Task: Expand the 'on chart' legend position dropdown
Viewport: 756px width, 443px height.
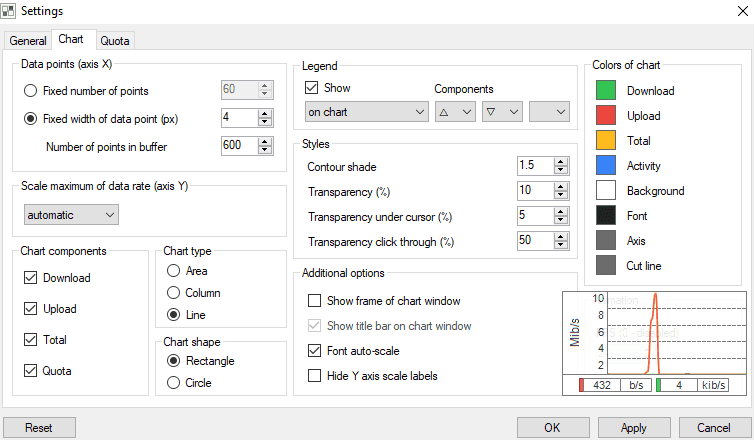Action: [x=366, y=112]
